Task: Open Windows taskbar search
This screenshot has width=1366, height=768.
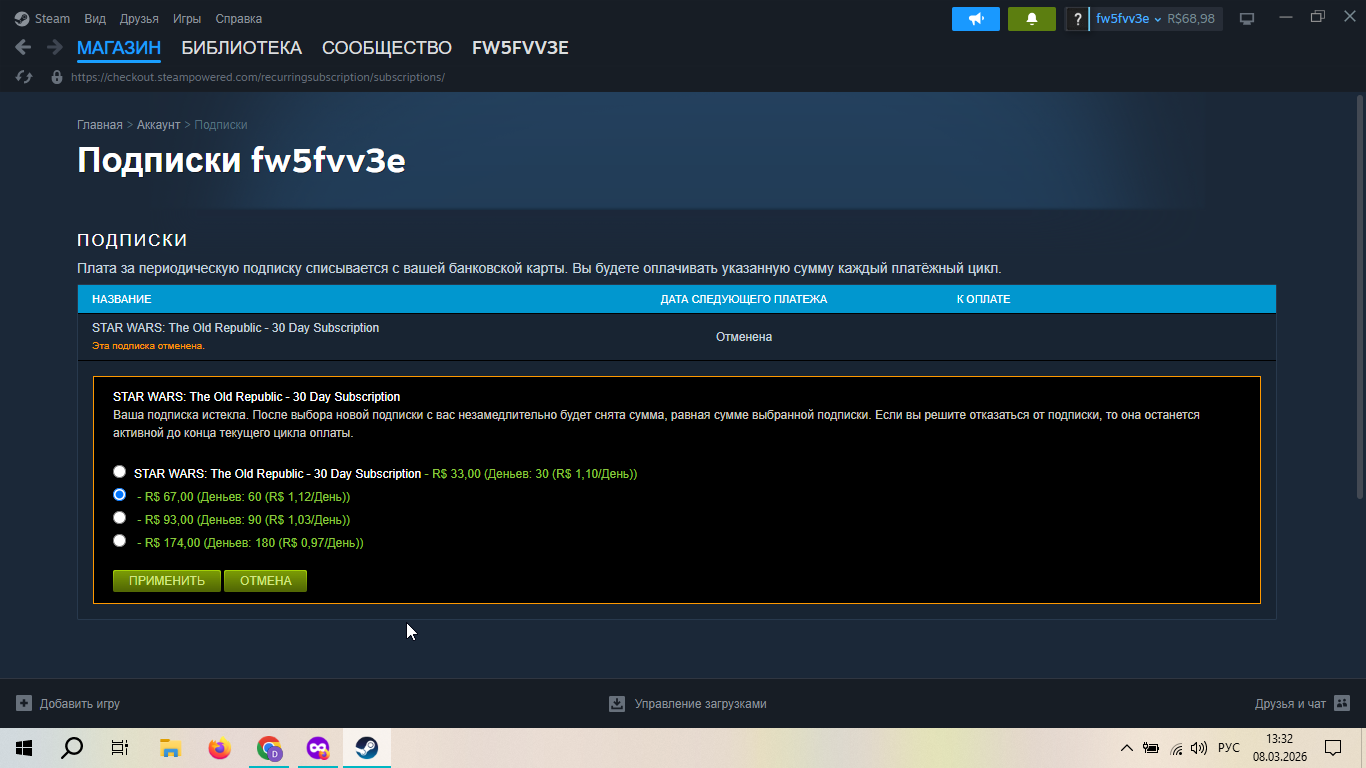Action: [x=72, y=748]
